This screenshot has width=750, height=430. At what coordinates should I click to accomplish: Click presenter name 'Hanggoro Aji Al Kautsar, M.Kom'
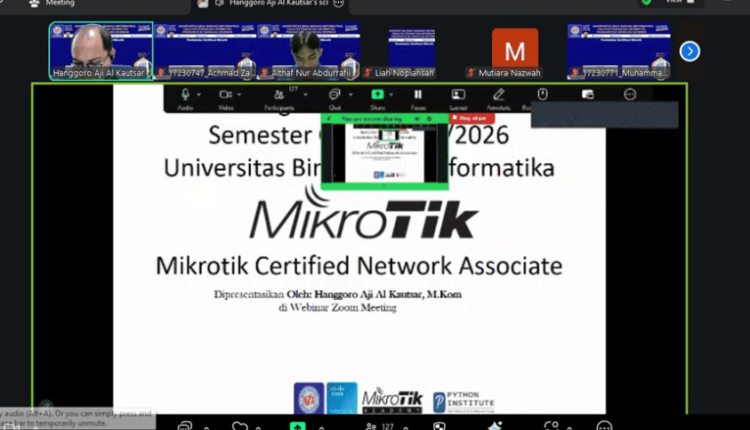388,294
